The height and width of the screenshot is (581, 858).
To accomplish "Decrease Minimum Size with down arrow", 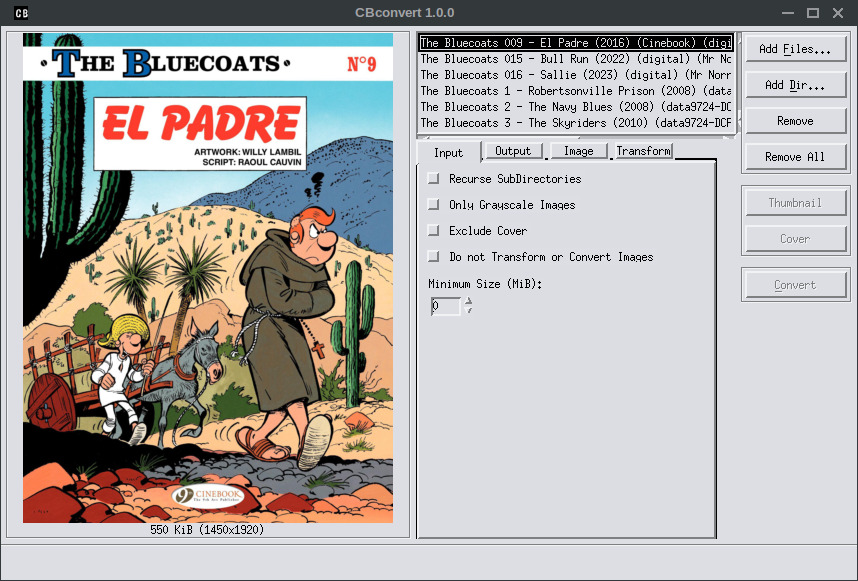I will point(469,311).
